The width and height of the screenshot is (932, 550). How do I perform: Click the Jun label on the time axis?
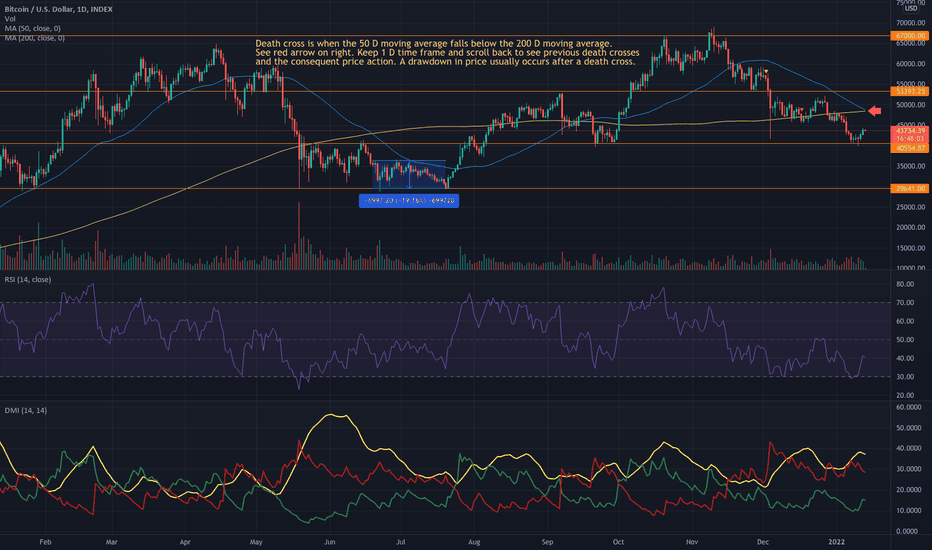(x=330, y=542)
